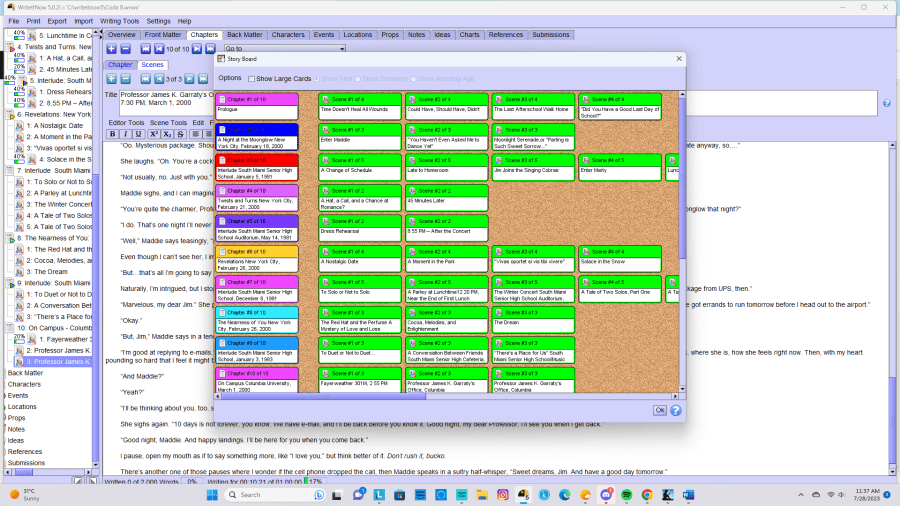Click the Bold formatting icon

(112, 134)
